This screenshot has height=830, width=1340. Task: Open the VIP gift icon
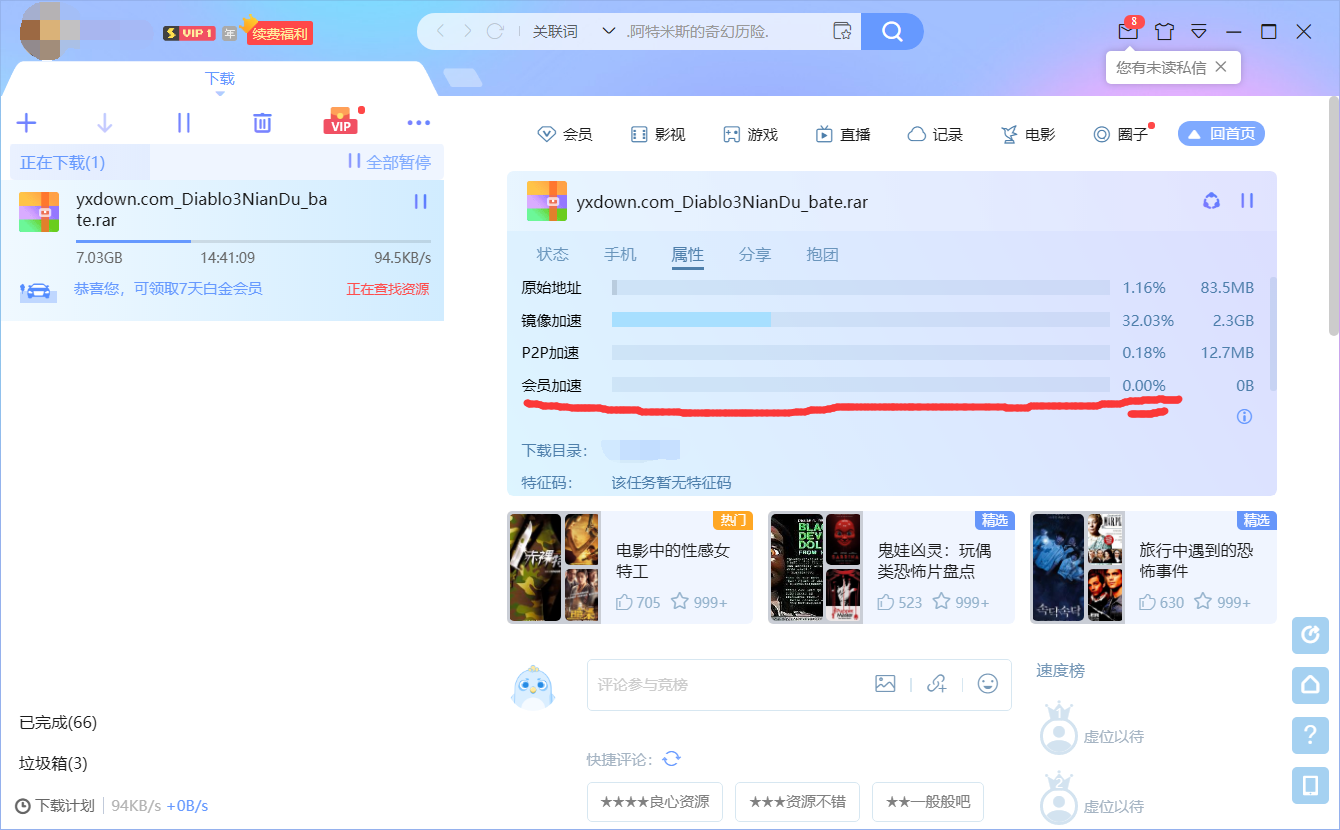coord(341,121)
